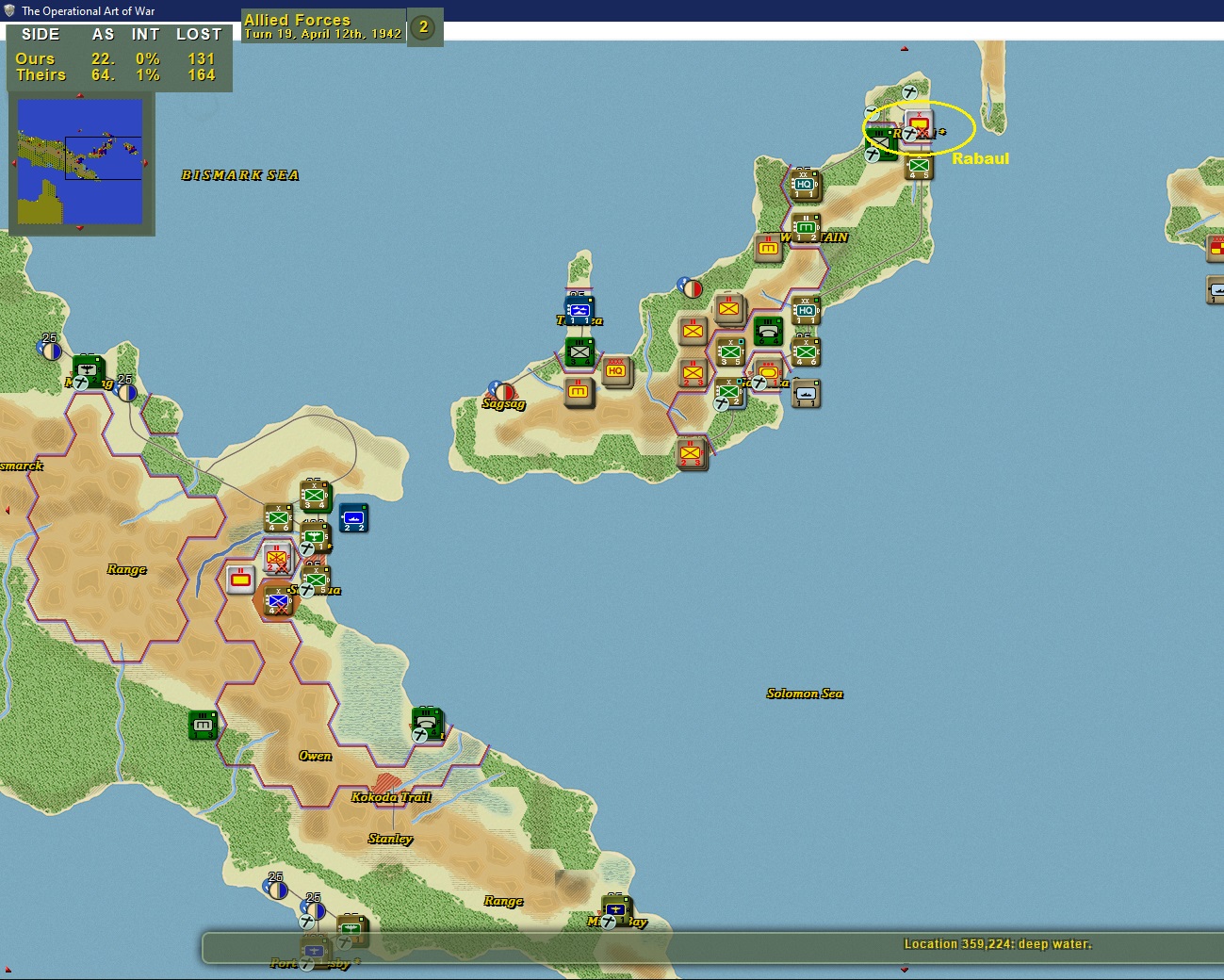The image size is (1224, 980).
Task: Click the port anchor marker on New Britain coast
Action: (x=691, y=288)
